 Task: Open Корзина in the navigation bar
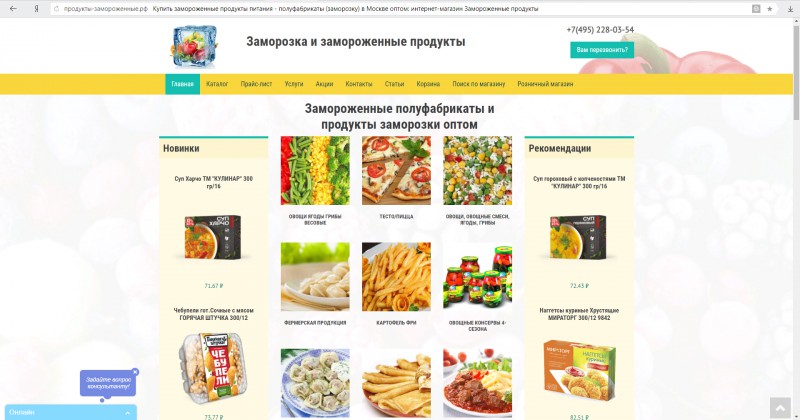coord(428,84)
